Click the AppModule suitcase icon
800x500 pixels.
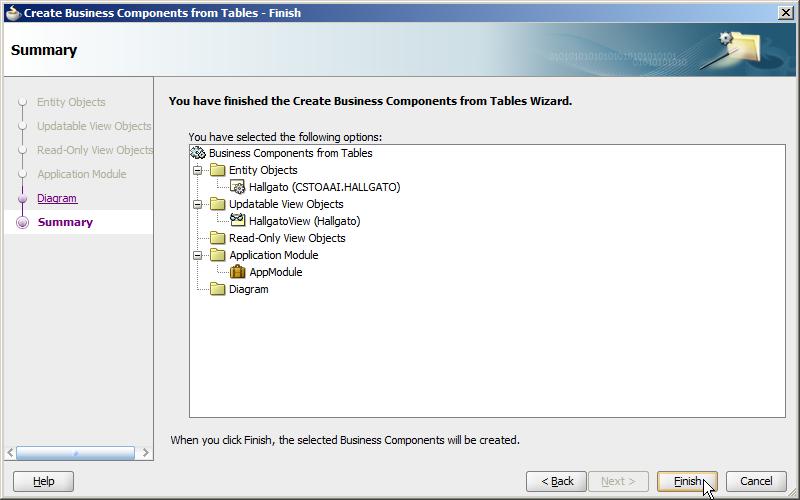click(238, 271)
